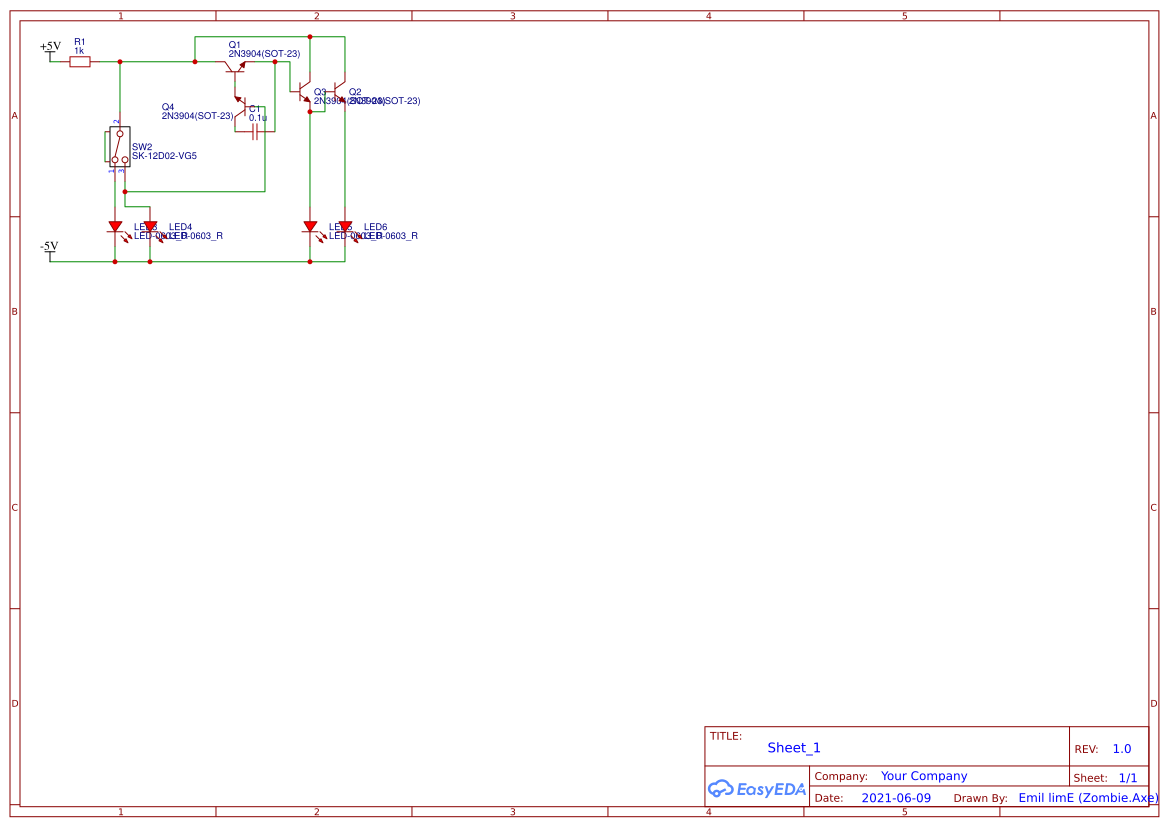
Task: Select the Sheet_1 title text
Action: [794, 748]
